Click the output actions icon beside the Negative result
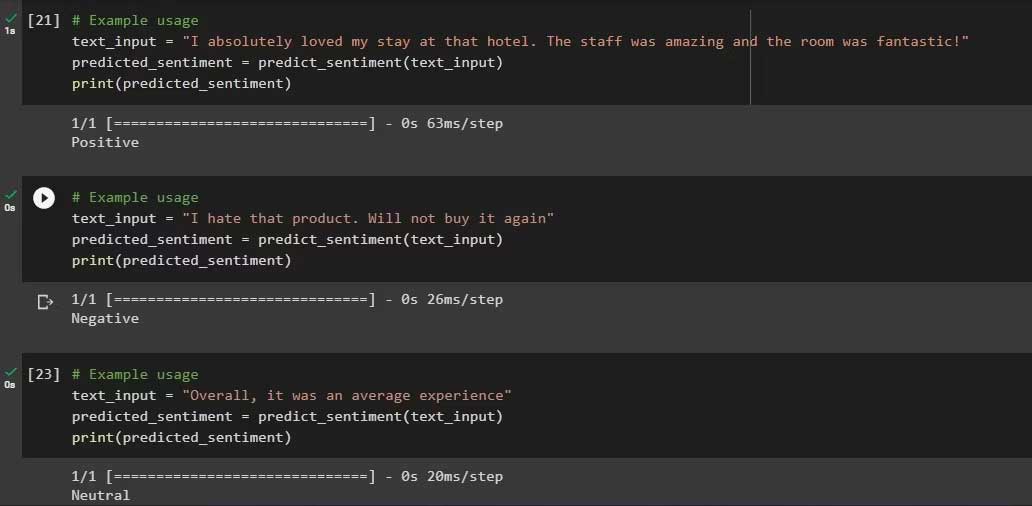Image resolution: width=1032 pixels, height=506 pixels. point(44,301)
